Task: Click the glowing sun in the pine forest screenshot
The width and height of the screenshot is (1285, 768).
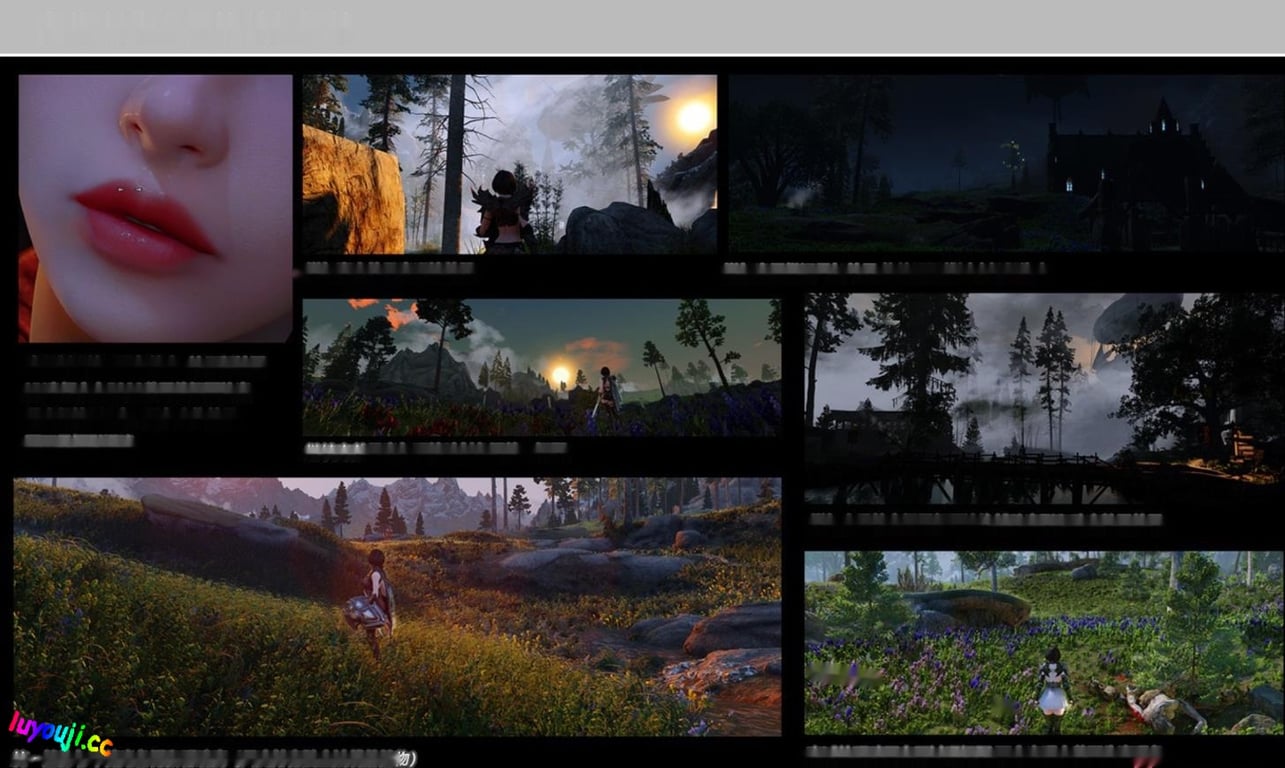Action: pyautogui.click(x=693, y=117)
